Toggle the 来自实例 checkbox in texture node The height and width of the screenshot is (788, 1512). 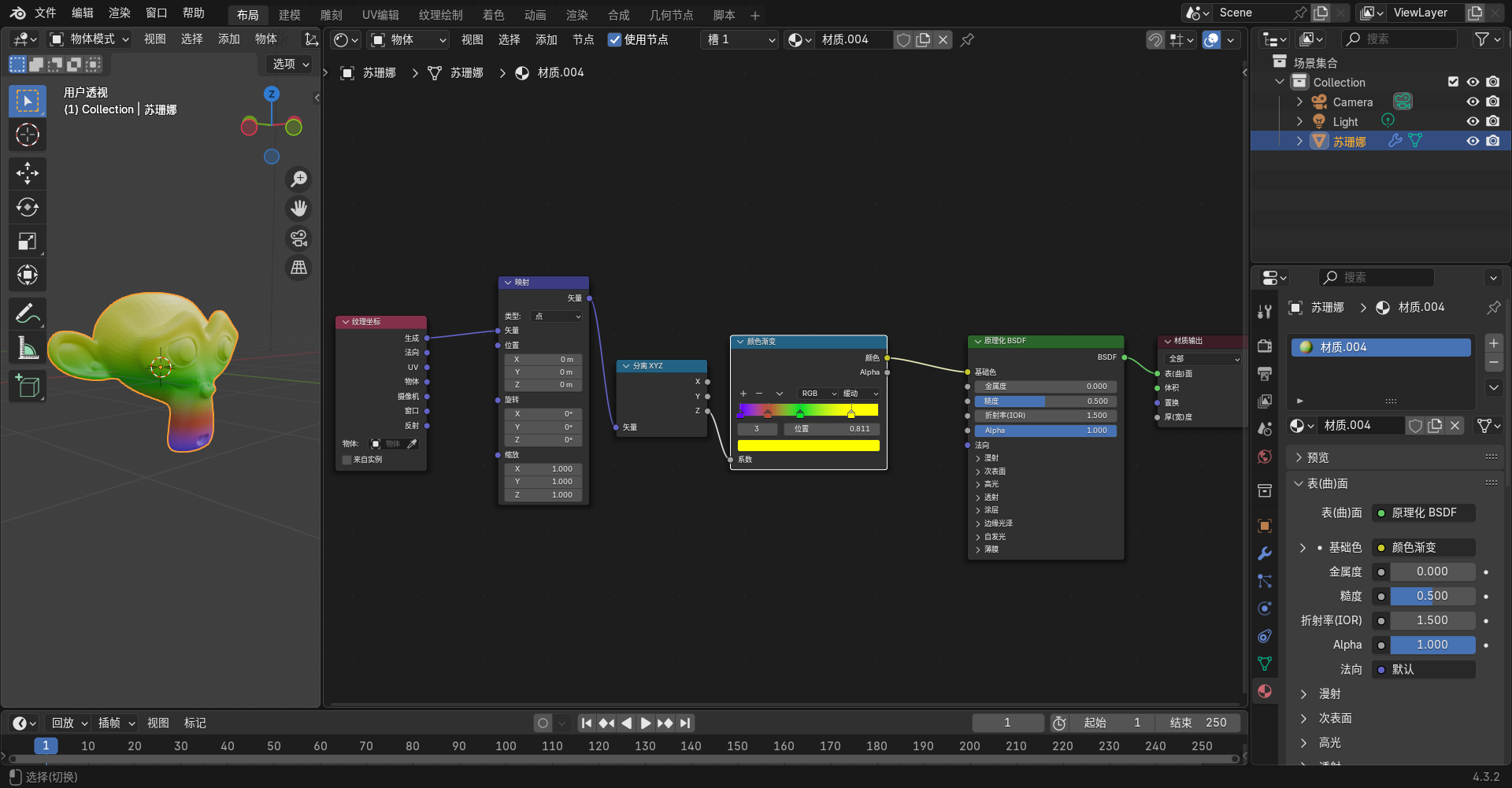346,460
